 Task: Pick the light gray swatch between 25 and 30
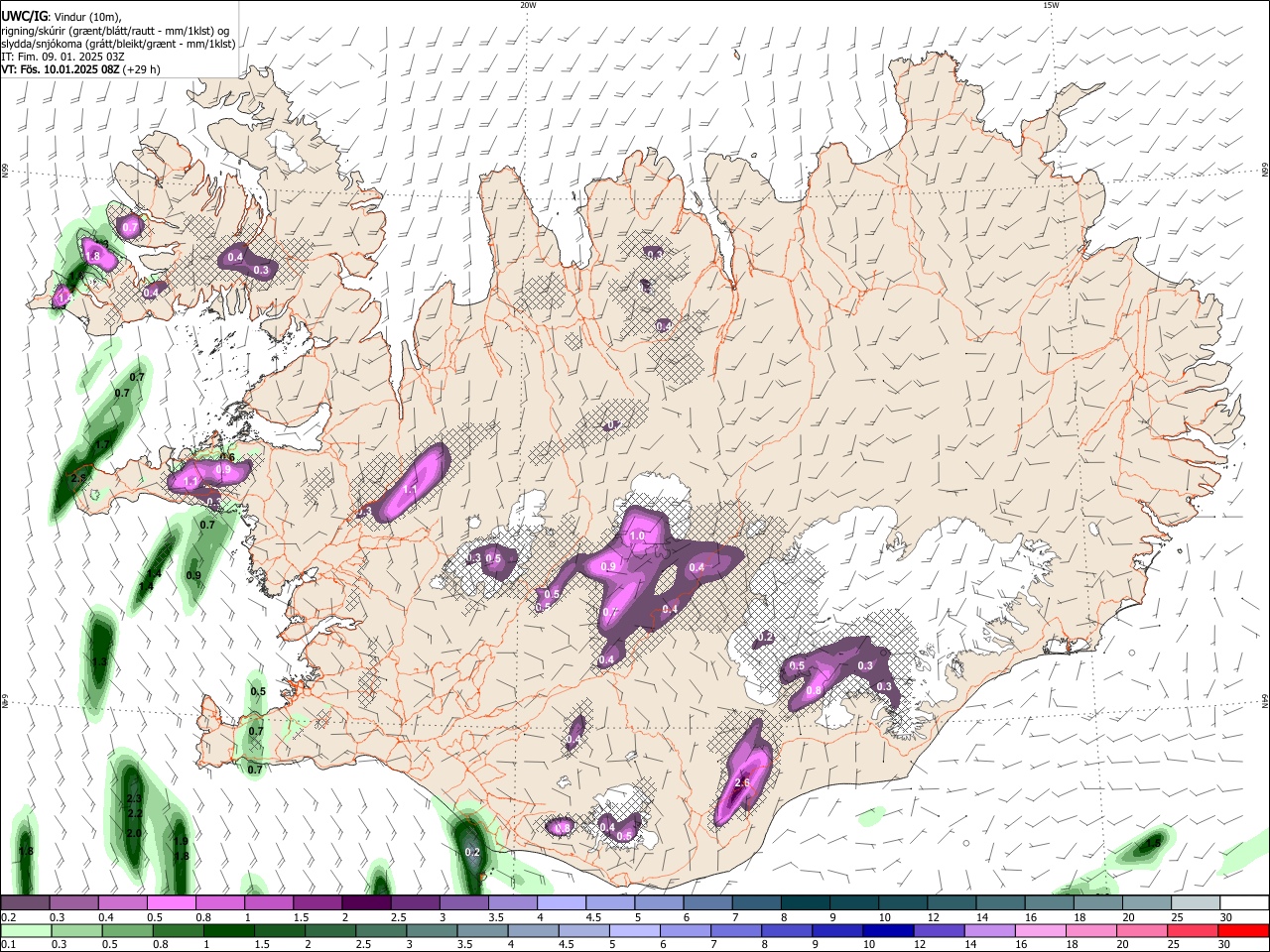coord(1195,902)
